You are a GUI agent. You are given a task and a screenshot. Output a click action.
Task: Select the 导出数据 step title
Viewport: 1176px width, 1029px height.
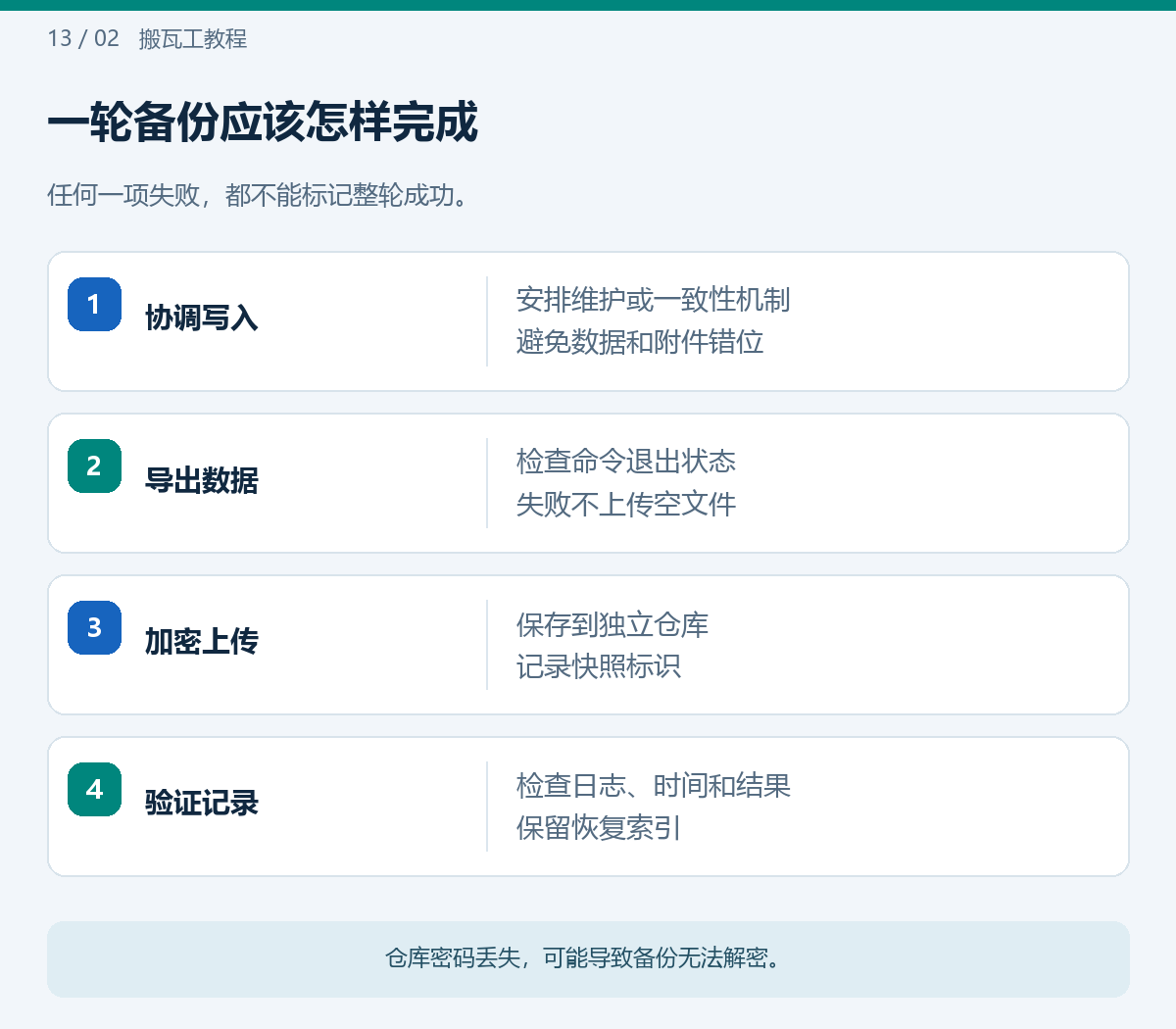202,480
